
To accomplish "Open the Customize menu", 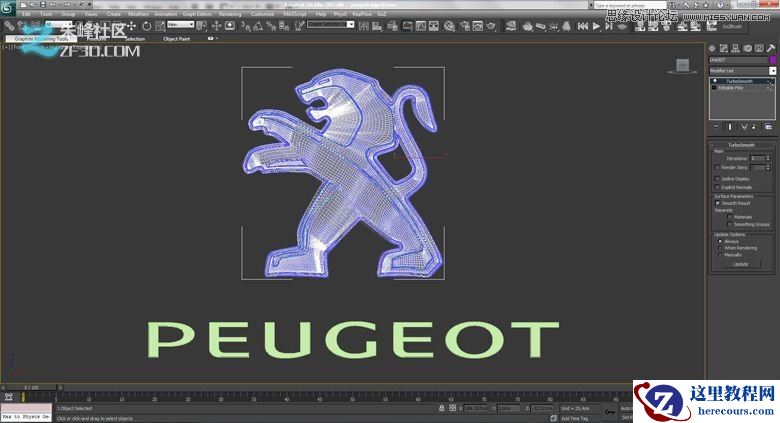I will [x=262, y=14].
